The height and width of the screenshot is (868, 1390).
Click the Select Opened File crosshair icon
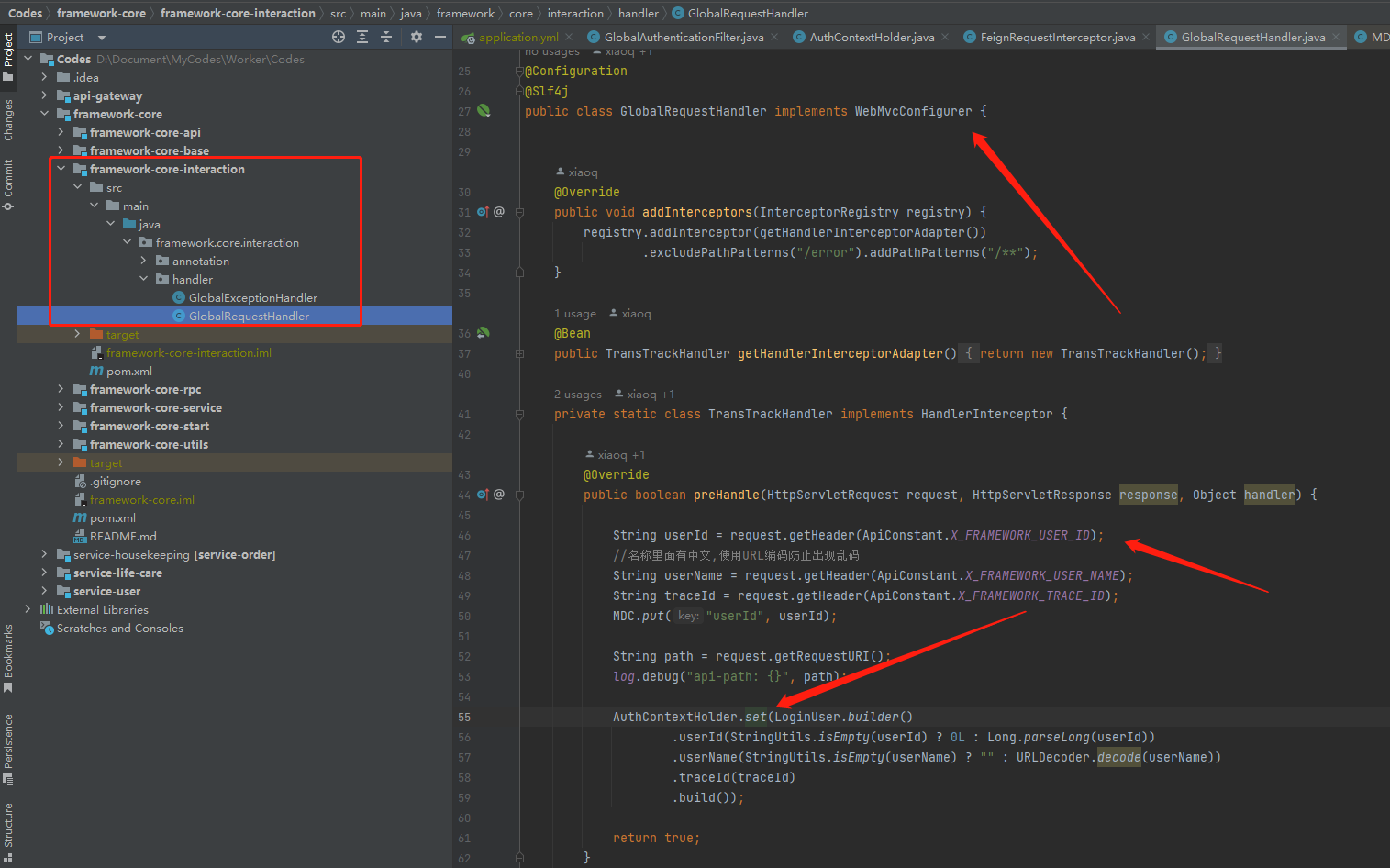(x=339, y=37)
